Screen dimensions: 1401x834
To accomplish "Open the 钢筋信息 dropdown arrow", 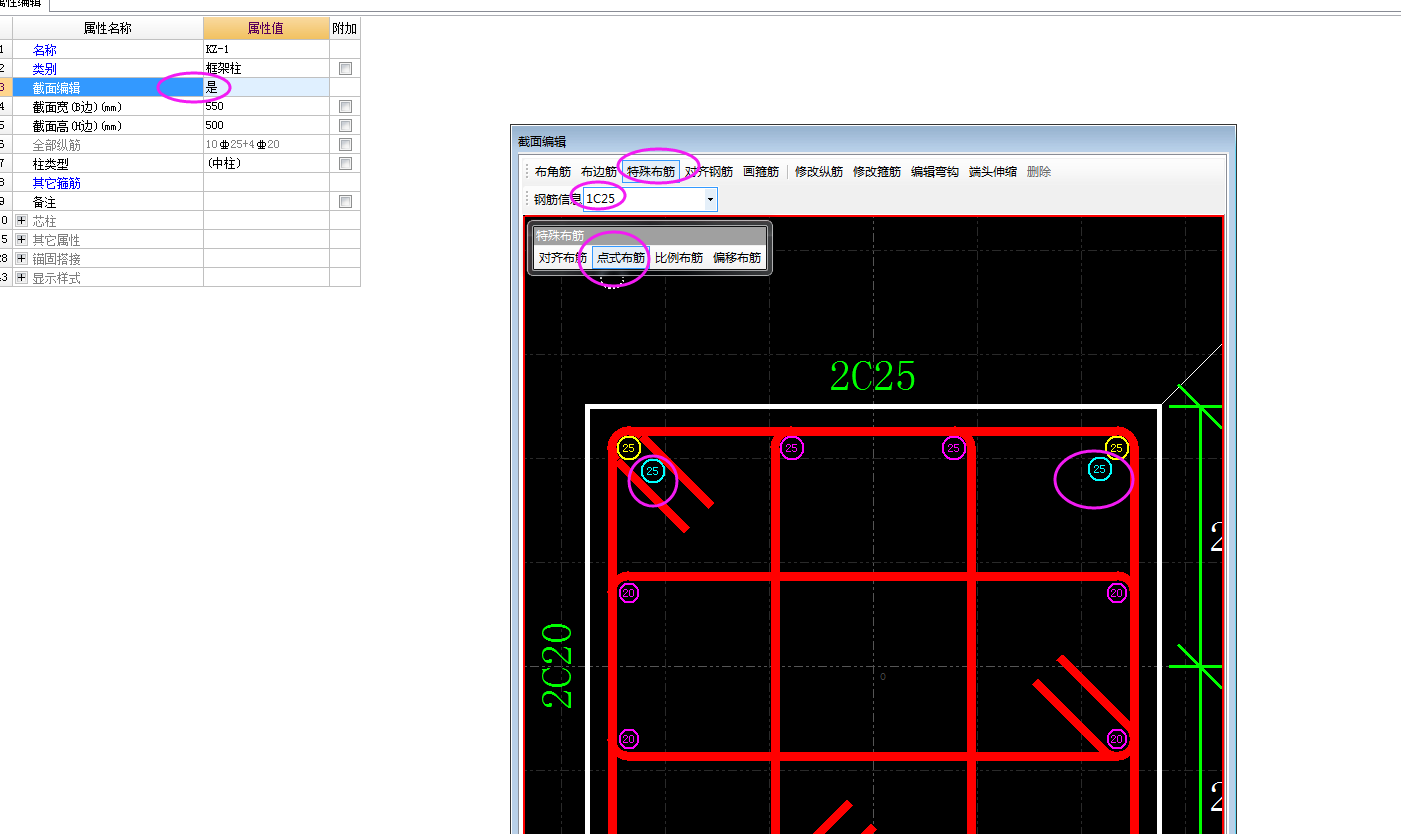I will (710, 199).
